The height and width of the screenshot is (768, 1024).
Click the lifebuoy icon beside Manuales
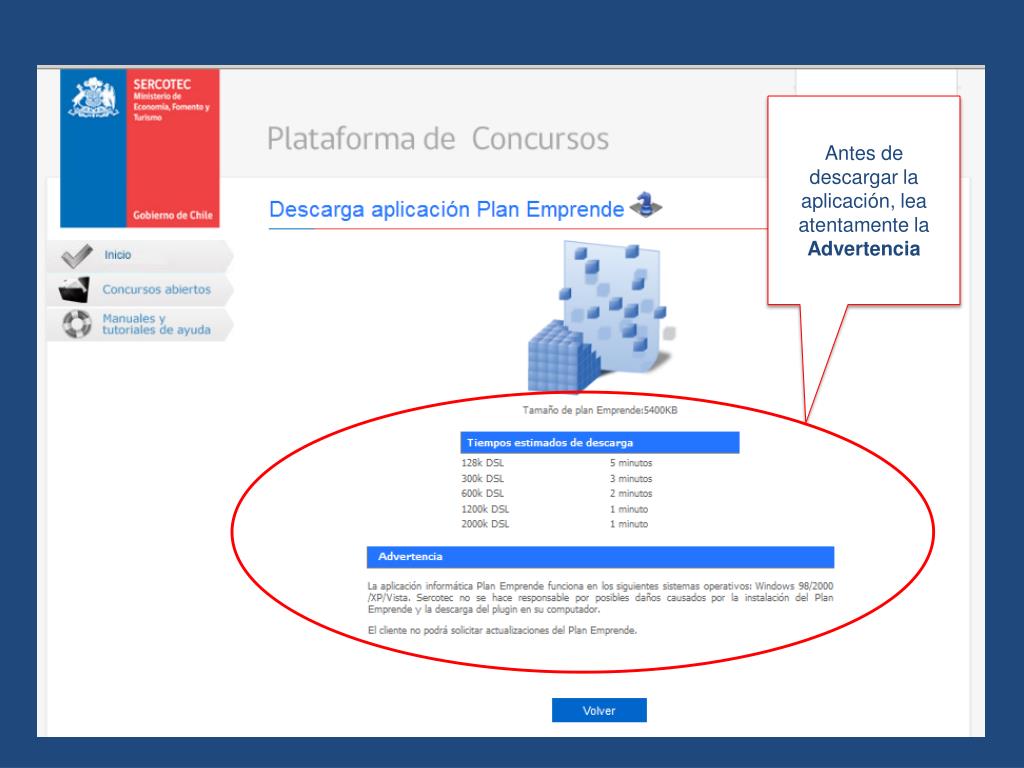click(x=76, y=324)
